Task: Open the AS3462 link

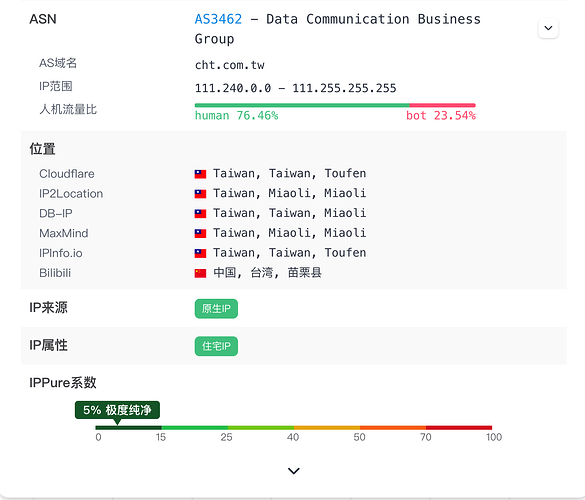Action: [x=218, y=19]
